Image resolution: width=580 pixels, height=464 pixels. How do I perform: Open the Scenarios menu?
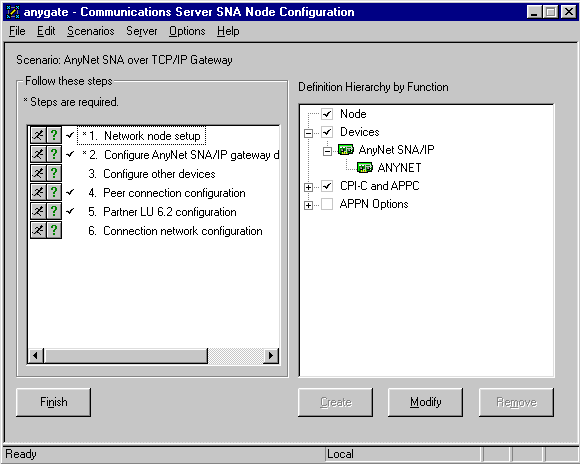click(91, 31)
